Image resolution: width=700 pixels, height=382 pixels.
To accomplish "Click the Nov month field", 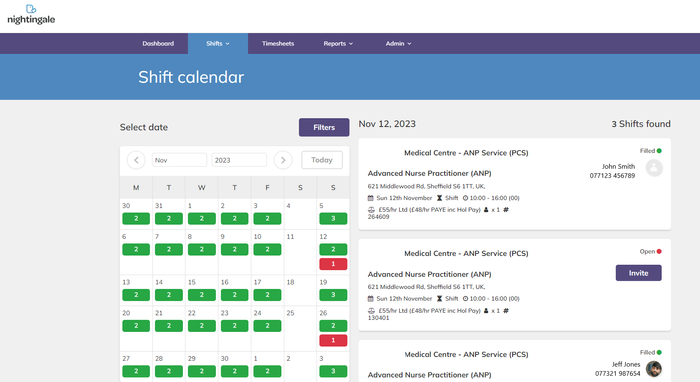I will click(x=179, y=160).
